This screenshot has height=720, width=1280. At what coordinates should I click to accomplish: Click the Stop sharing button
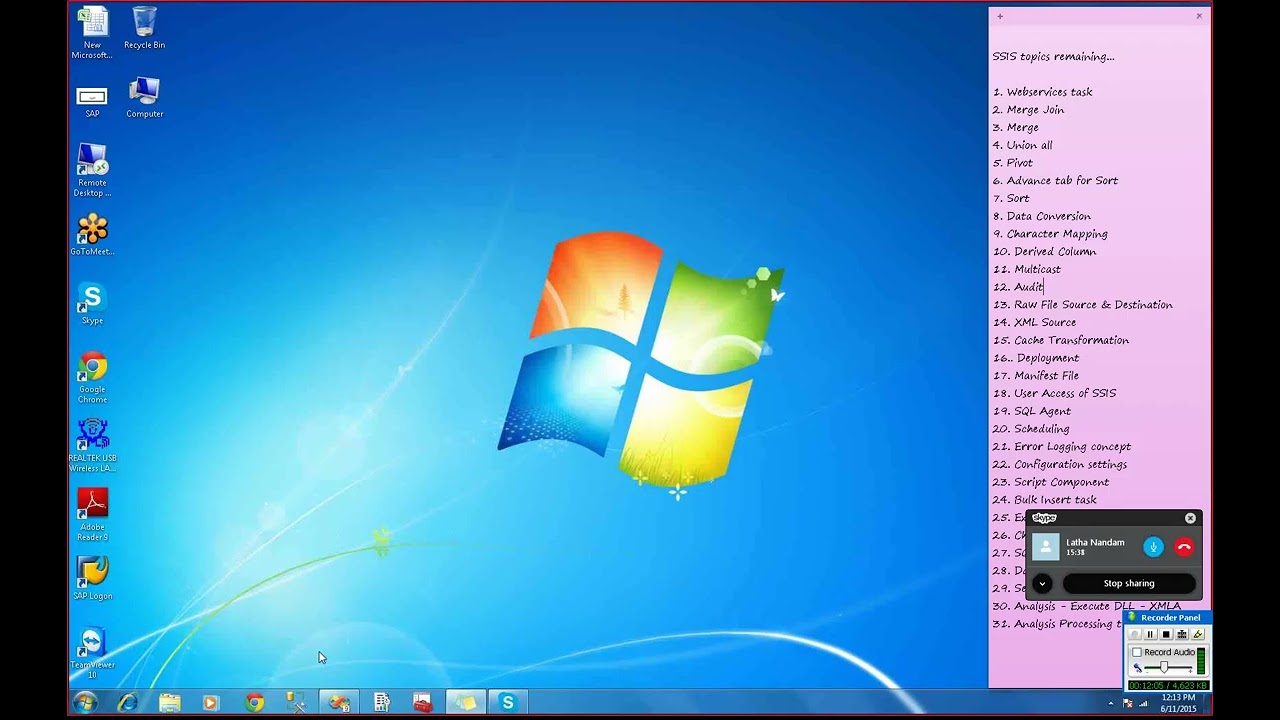coord(1129,583)
